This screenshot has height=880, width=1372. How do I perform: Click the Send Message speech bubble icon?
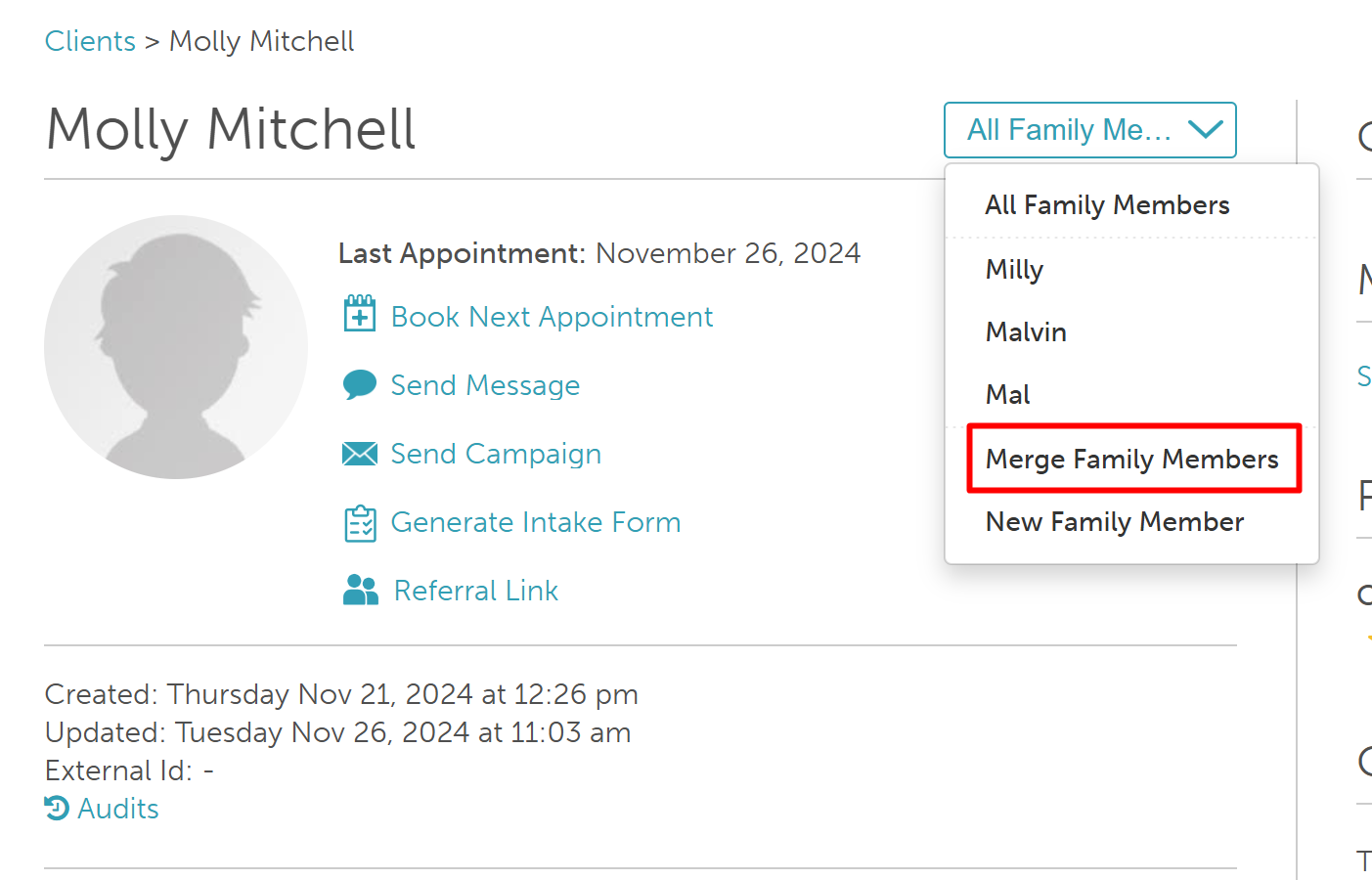coord(360,384)
